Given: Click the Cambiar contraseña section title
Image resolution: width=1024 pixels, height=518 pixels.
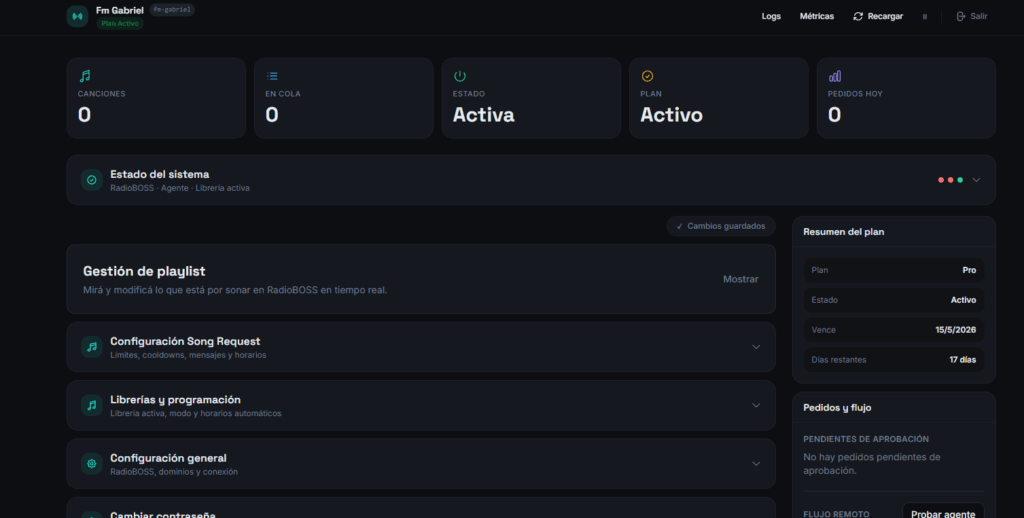Looking at the screenshot, I should coord(163,515).
